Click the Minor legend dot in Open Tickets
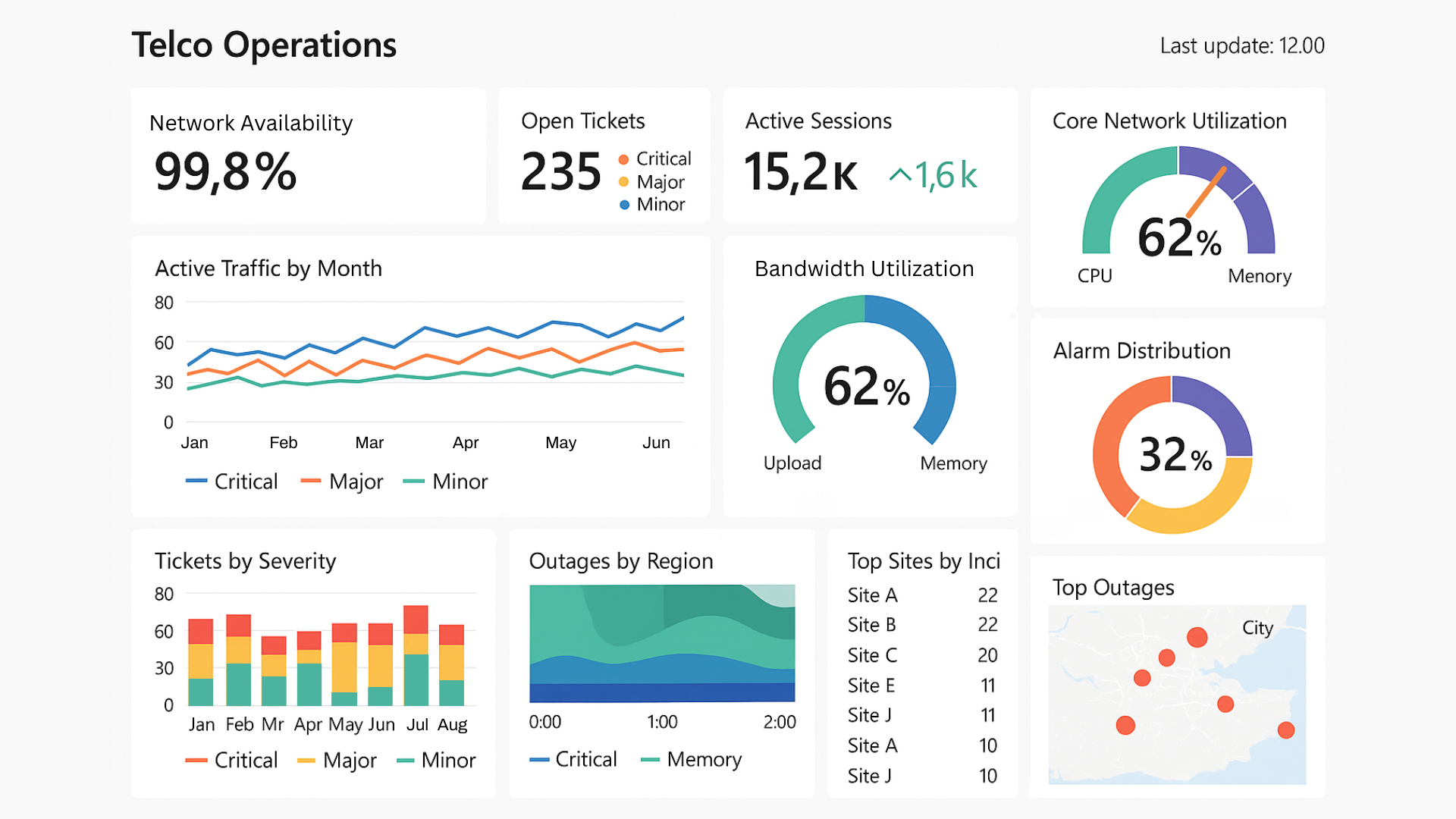1456x819 pixels. (x=624, y=205)
